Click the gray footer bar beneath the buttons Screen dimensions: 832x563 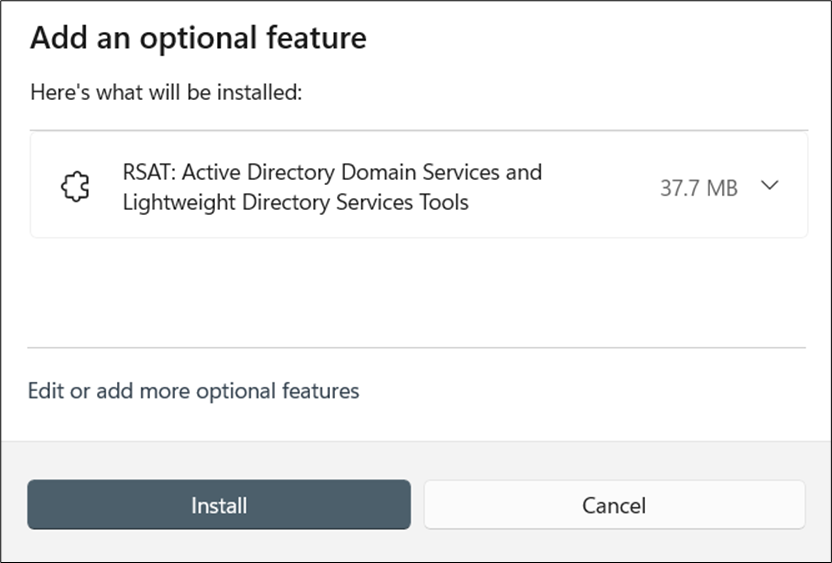coord(416,545)
